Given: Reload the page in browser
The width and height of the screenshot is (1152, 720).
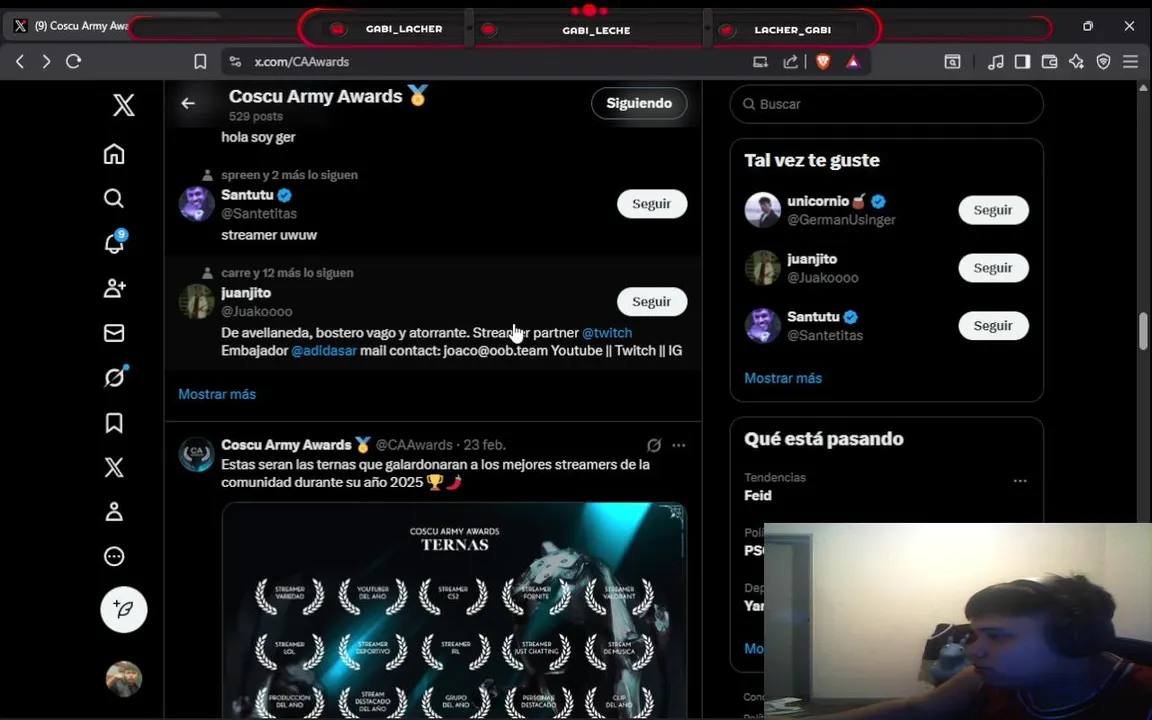Looking at the screenshot, I should point(73,62).
